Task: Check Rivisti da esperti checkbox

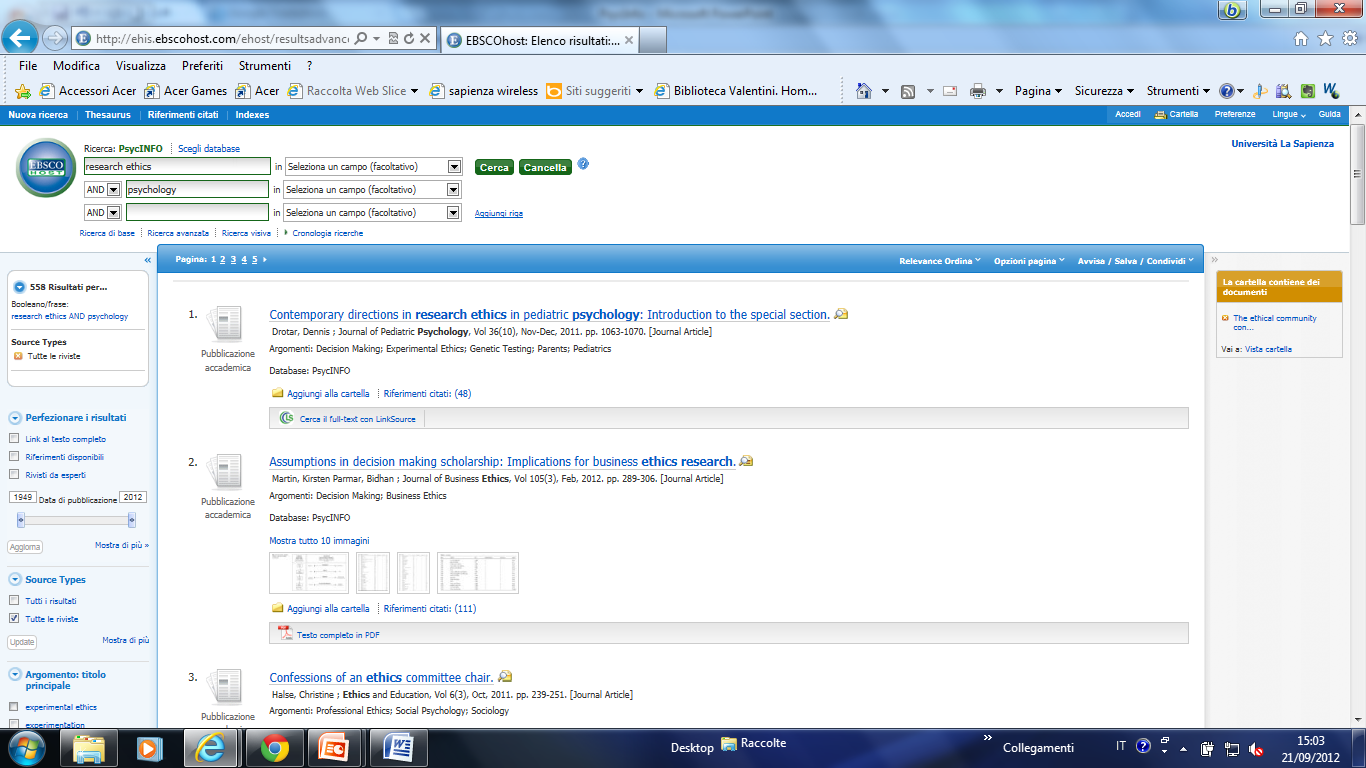Action: click(x=14, y=475)
